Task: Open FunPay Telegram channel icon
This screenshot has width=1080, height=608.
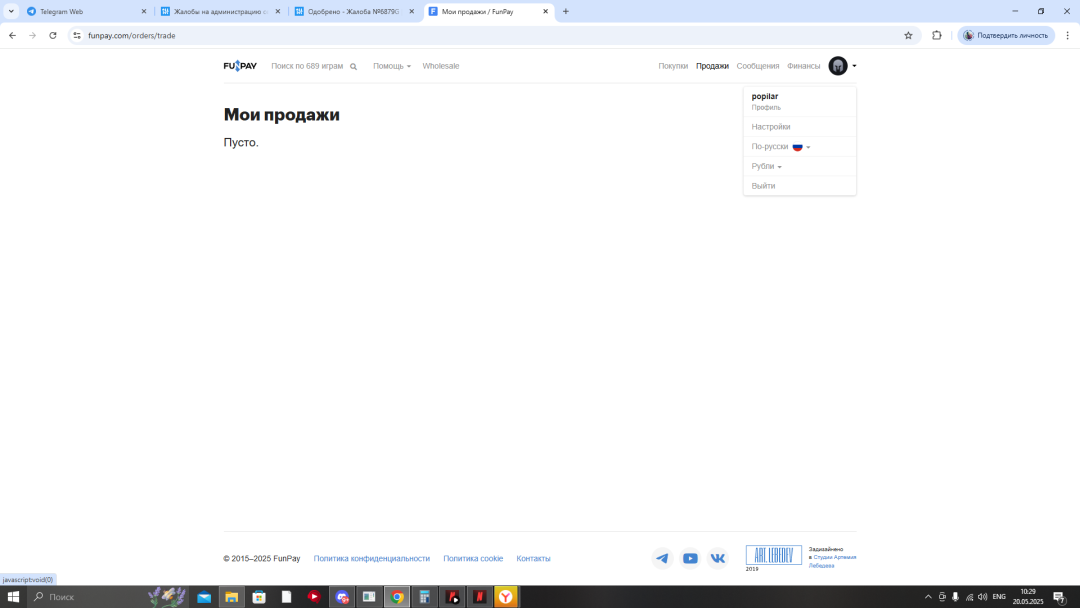Action: tap(662, 558)
